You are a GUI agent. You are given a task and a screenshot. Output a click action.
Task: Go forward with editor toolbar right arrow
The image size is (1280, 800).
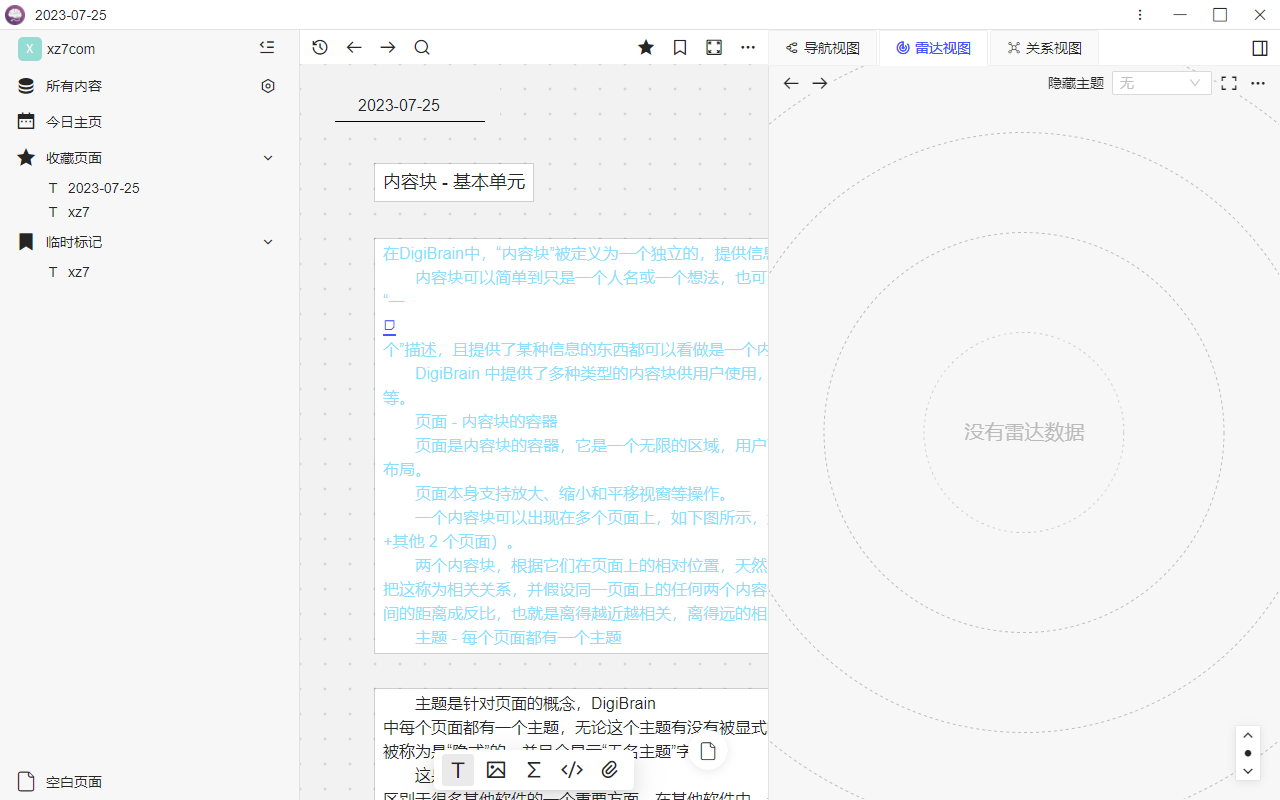(388, 47)
